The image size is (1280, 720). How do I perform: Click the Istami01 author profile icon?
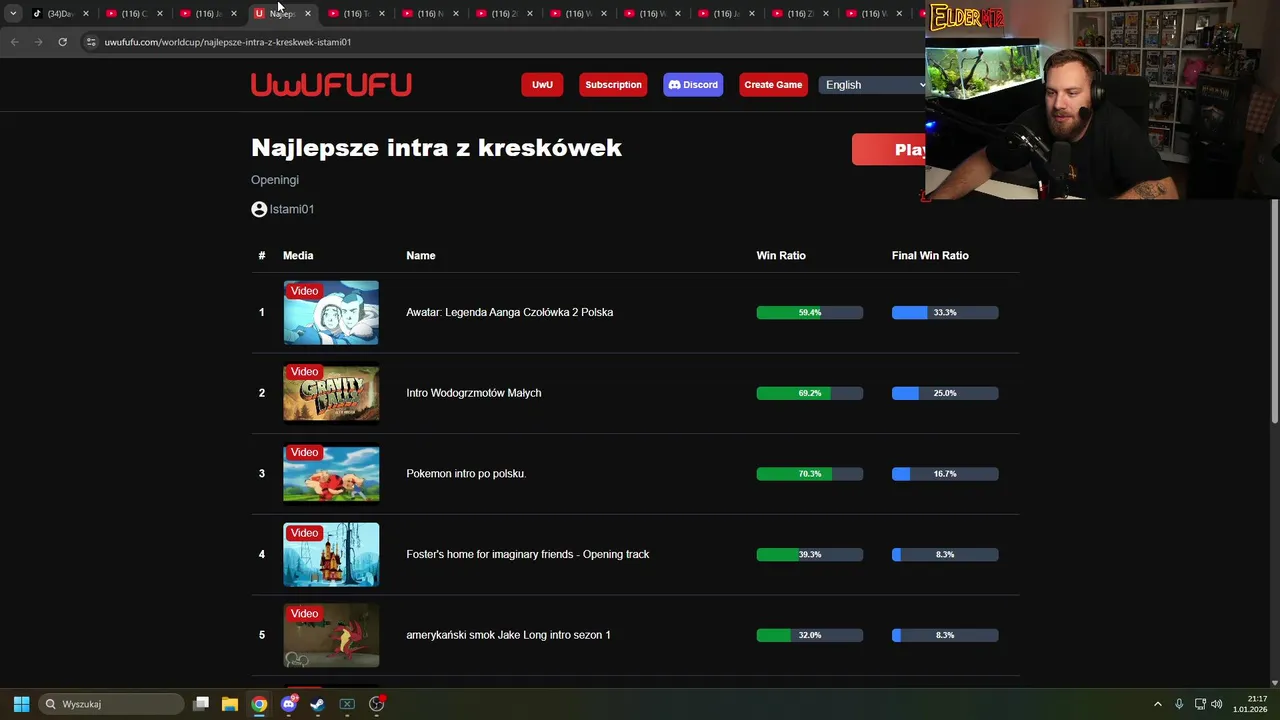[259, 209]
